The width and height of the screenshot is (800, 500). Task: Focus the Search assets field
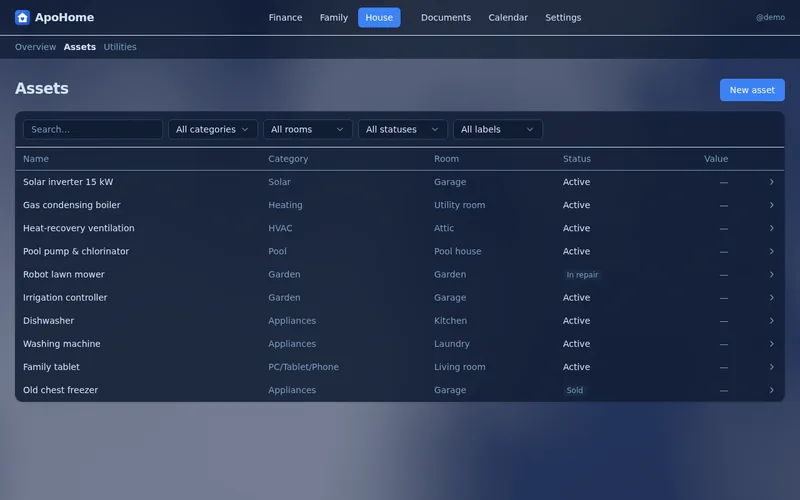point(93,130)
